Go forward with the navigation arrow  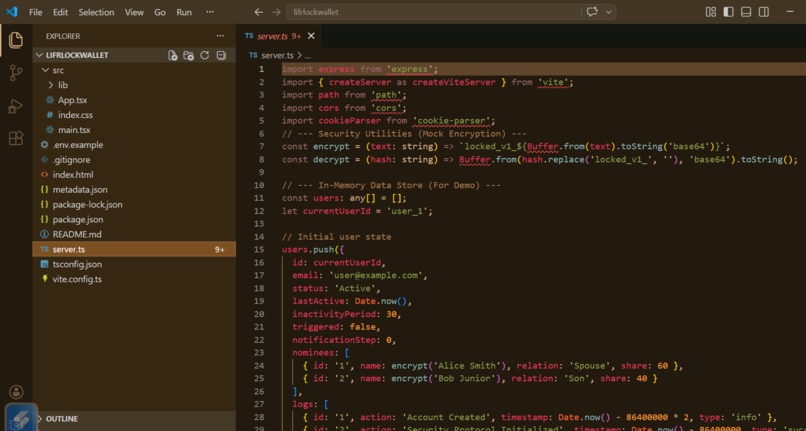coord(276,12)
